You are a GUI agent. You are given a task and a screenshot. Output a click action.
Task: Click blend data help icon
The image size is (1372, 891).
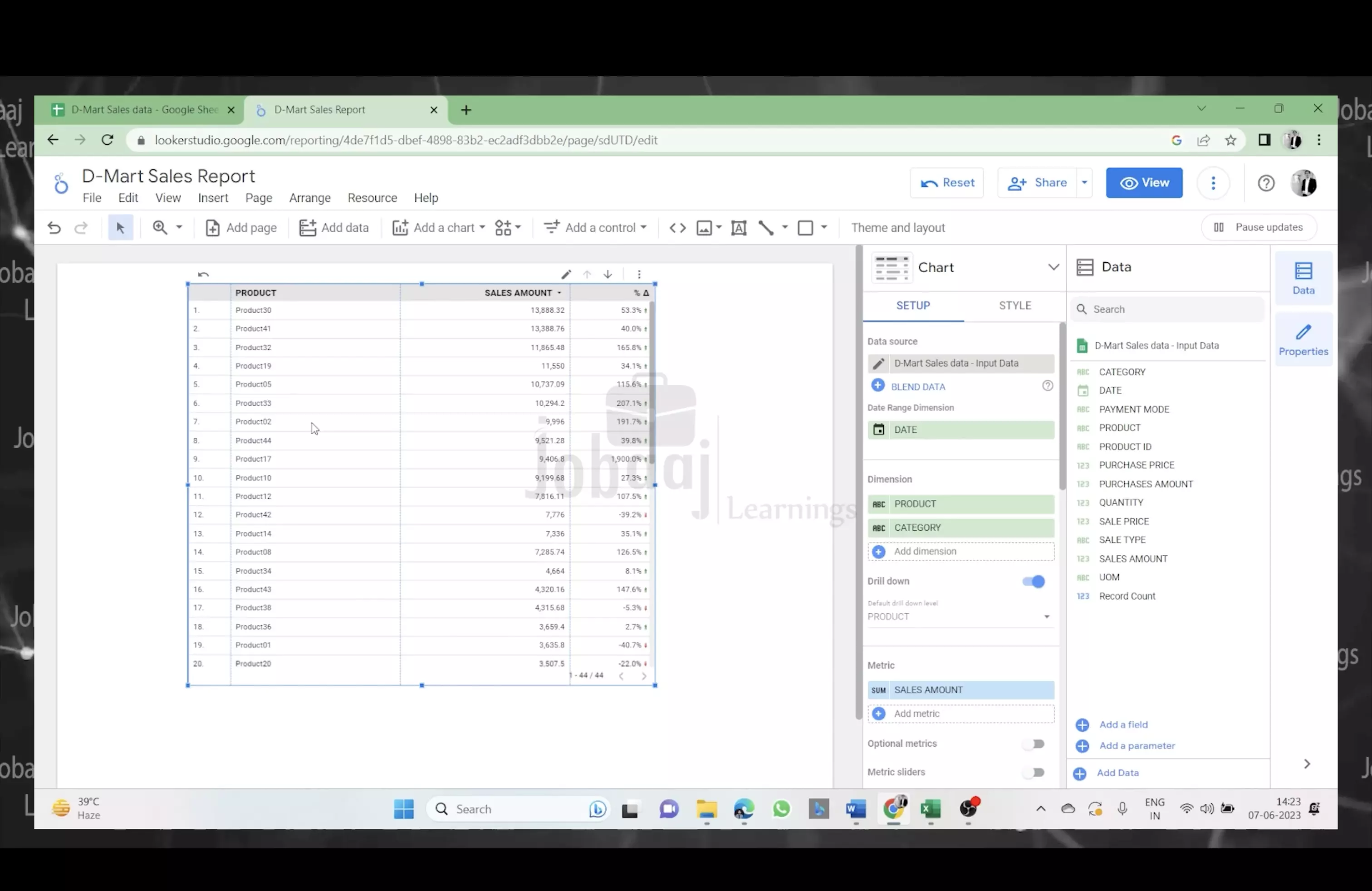tap(1048, 386)
